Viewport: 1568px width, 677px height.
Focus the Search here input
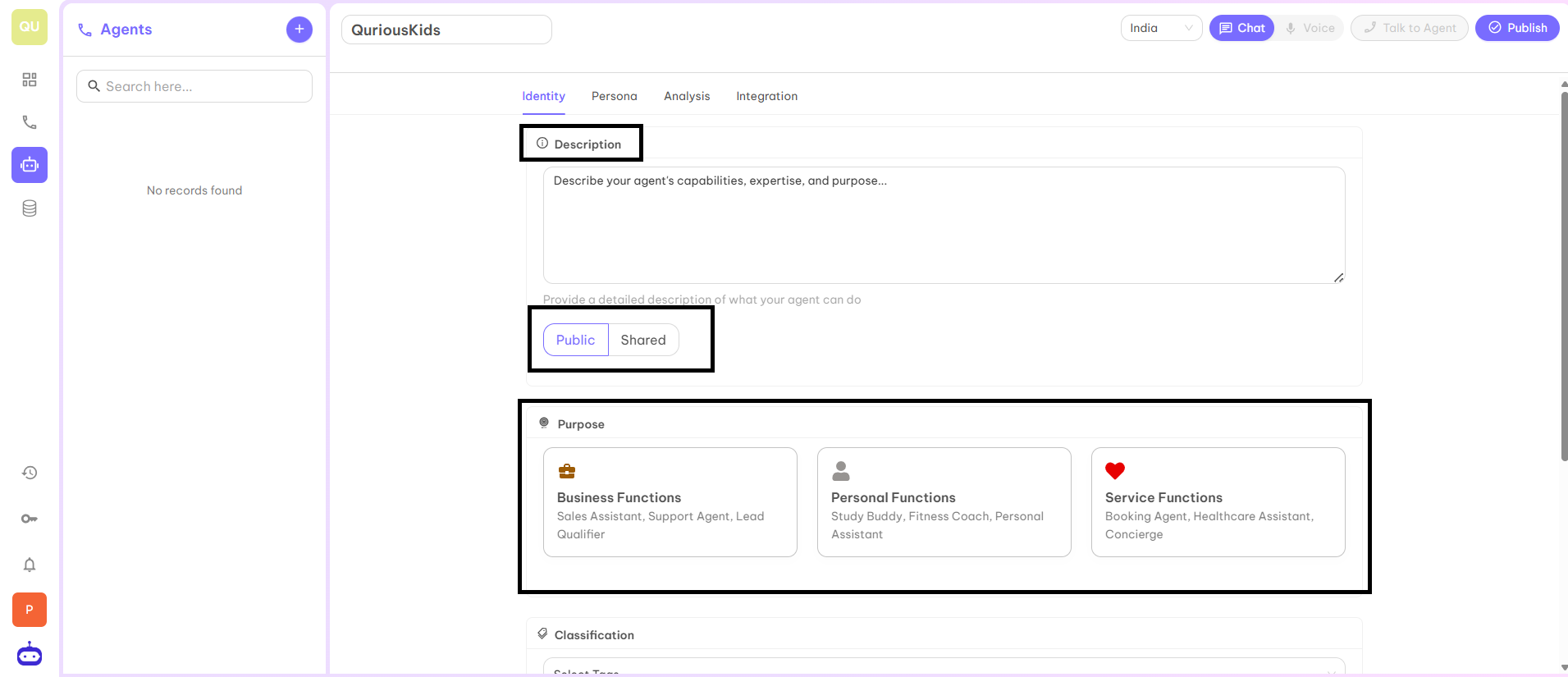click(x=194, y=86)
